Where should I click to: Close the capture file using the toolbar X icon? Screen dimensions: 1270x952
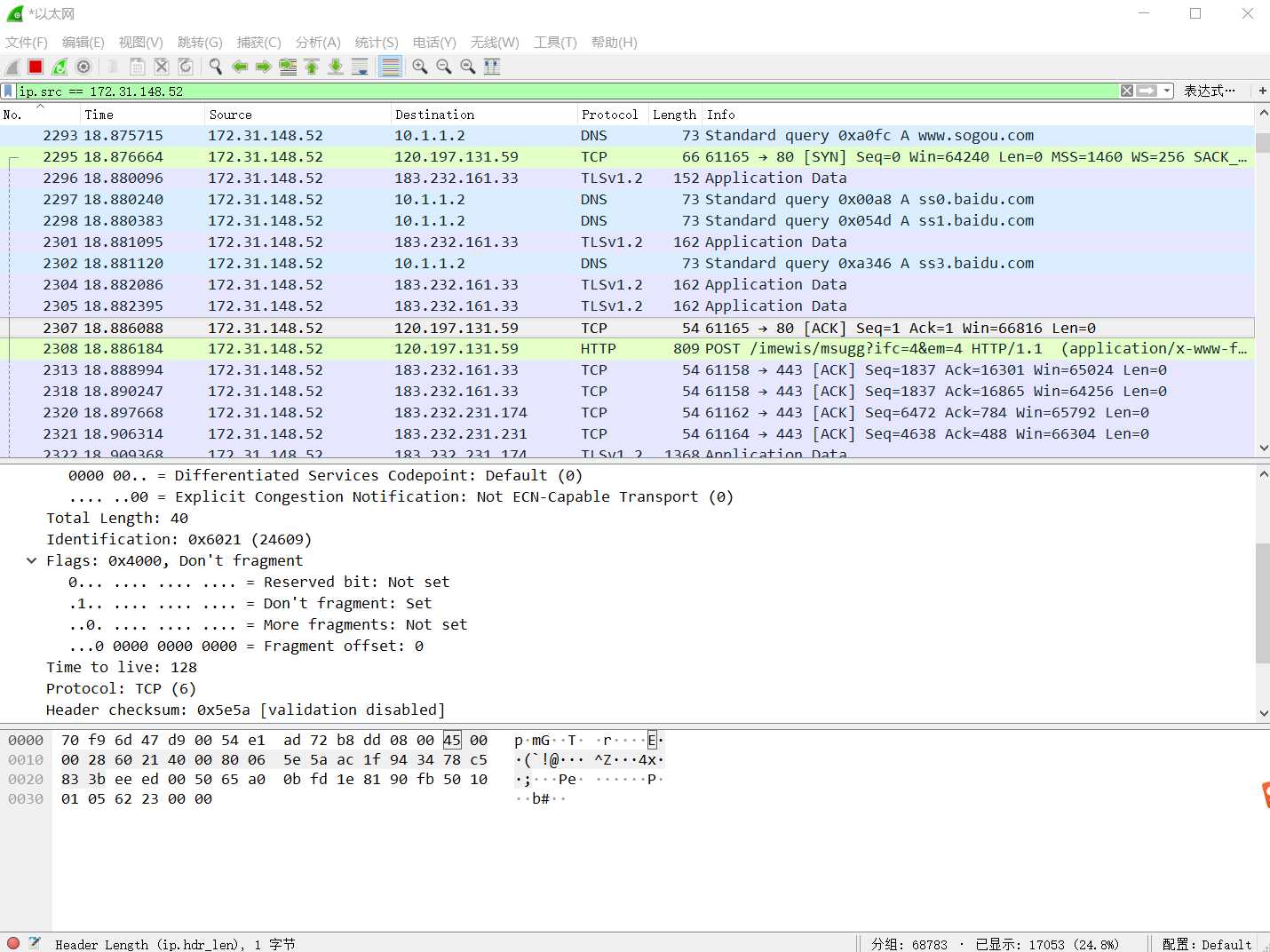coord(162,67)
